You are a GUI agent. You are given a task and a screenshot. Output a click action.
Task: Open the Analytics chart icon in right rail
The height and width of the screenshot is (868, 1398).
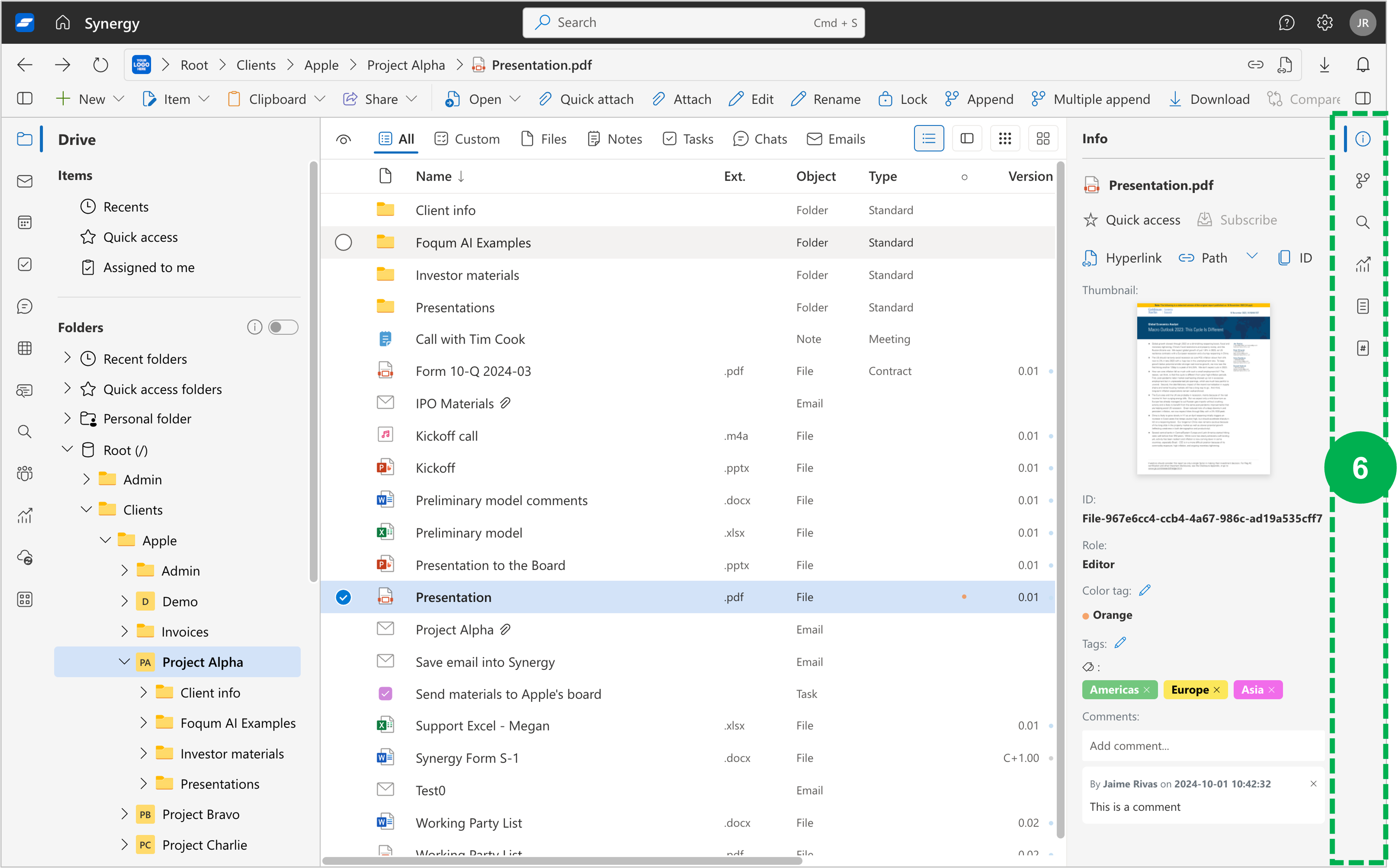1363,264
